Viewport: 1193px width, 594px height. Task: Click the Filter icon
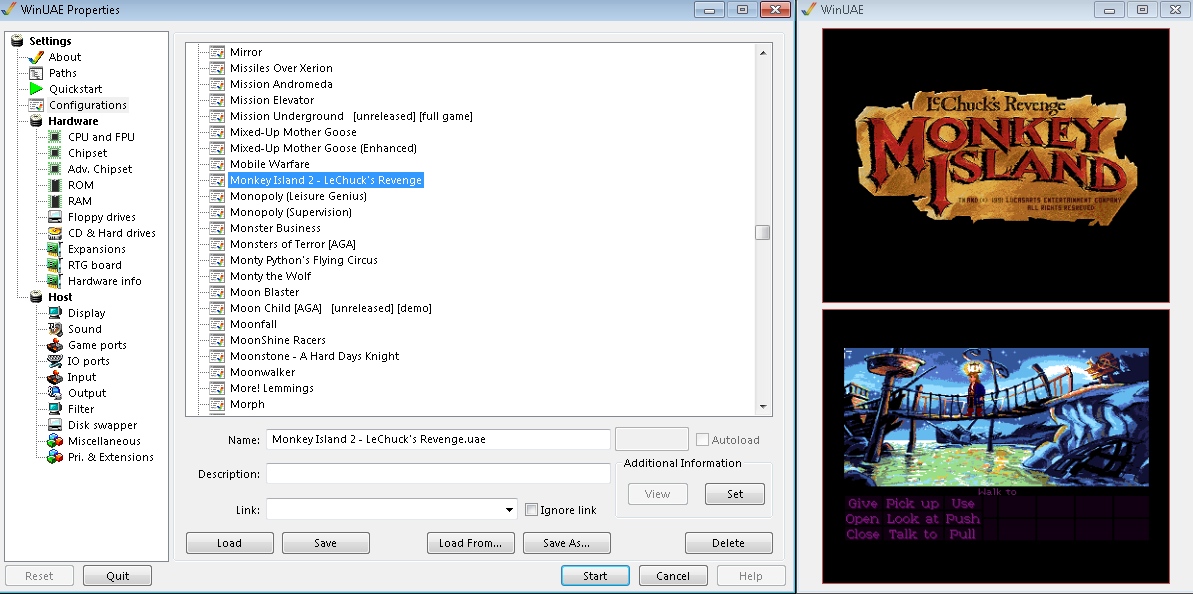coord(55,408)
